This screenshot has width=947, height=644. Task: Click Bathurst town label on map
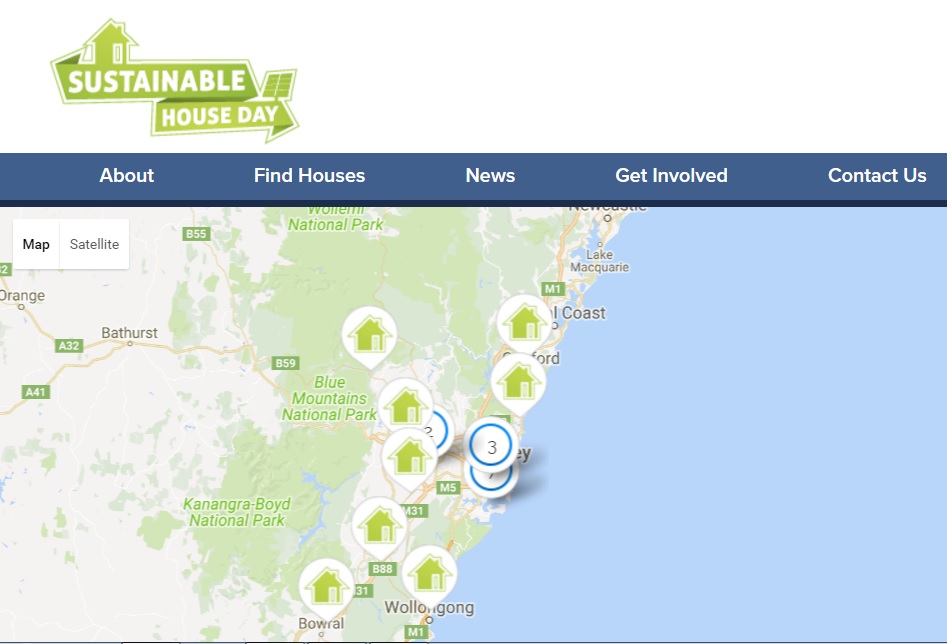(129, 333)
